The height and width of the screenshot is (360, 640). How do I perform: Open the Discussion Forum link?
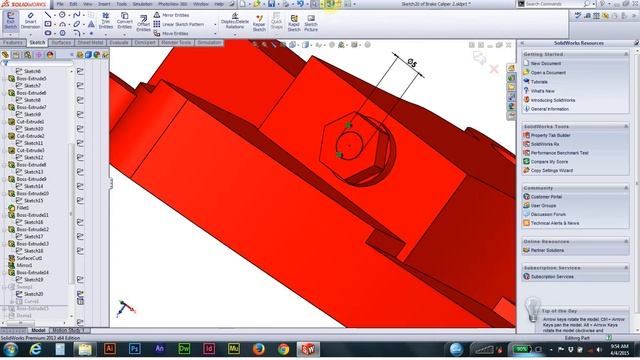tap(548, 214)
